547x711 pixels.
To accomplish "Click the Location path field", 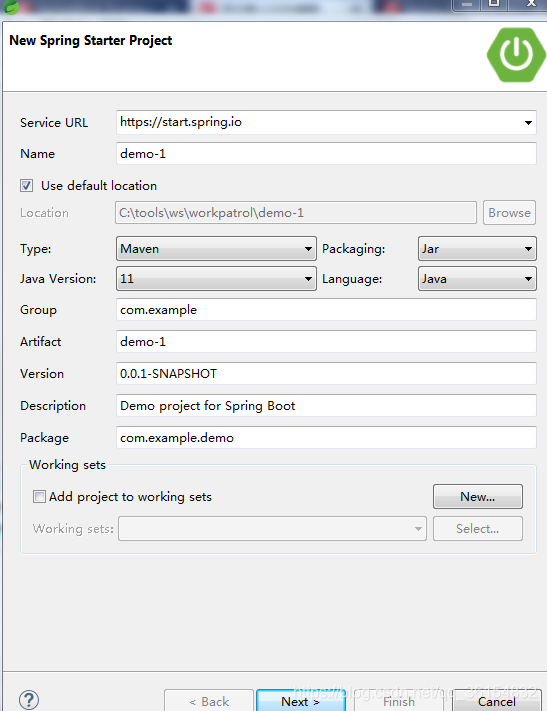I will (x=296, y=213).
